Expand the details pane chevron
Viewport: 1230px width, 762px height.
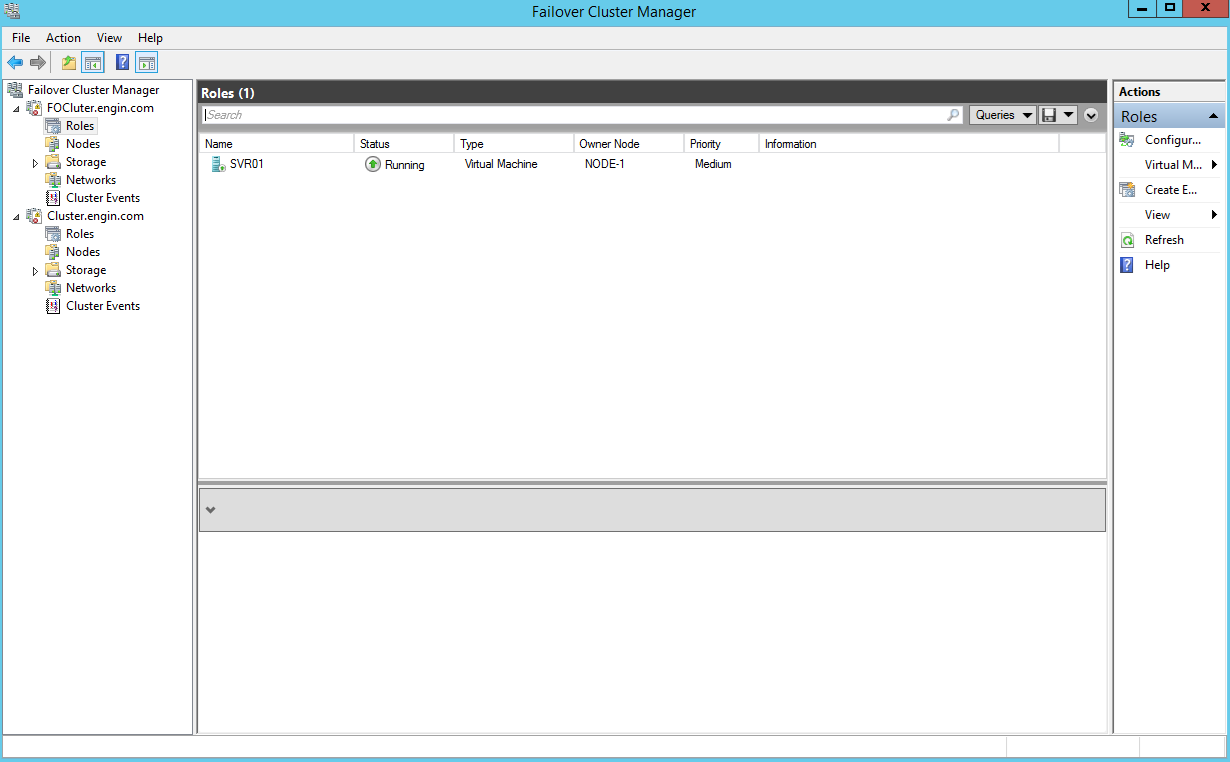(x=210, y=510)
